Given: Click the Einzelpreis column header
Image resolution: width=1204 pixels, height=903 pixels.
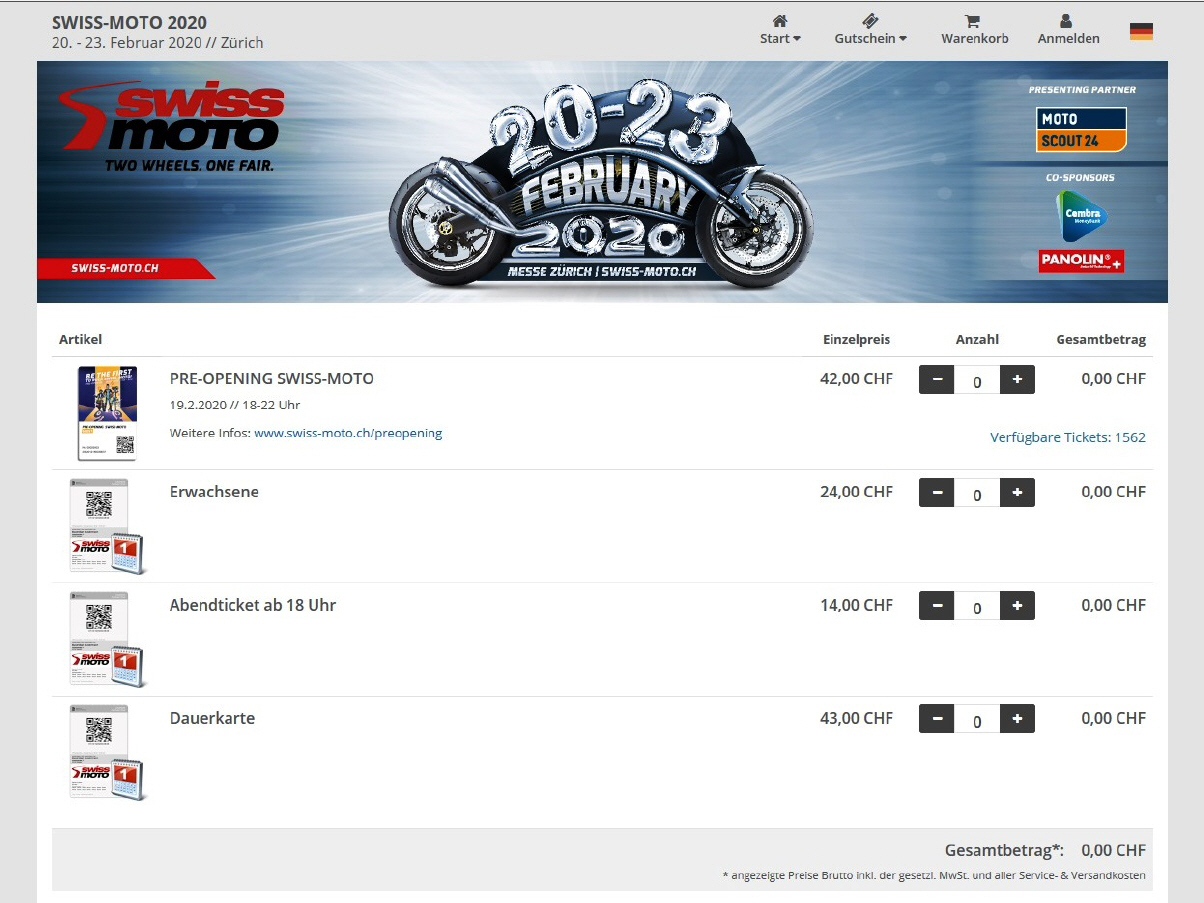Looking at the screenshot, I should [856, 340].
